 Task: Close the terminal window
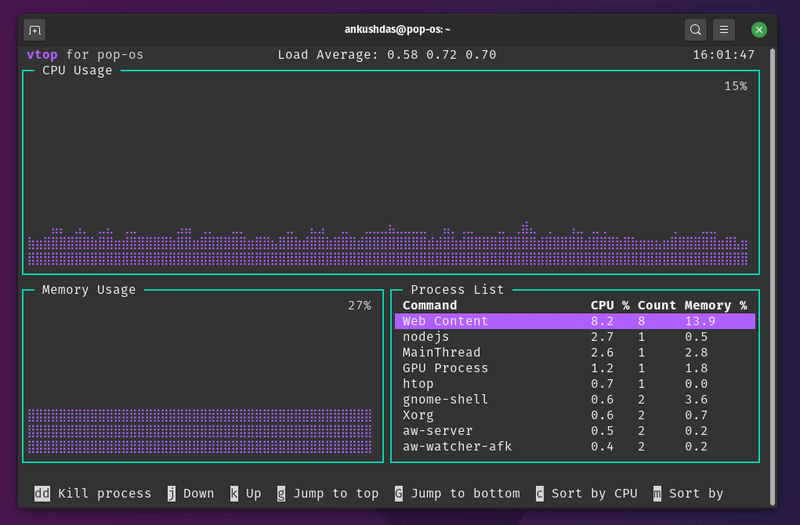[x=759, y=30]
